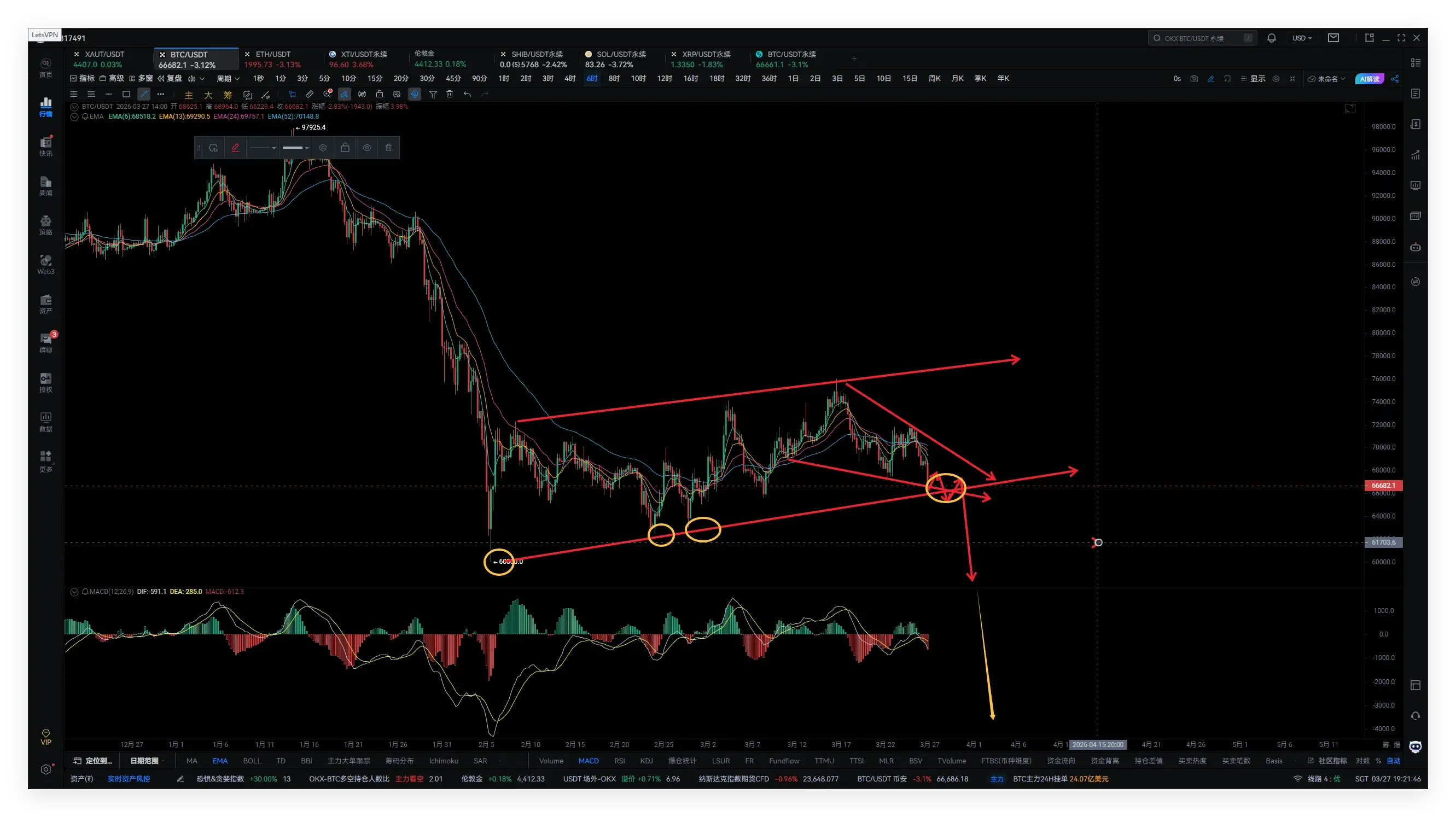Take a chart screenshot with camera icon
Screen dimensions: 1456x817
tap(1194, 79)
